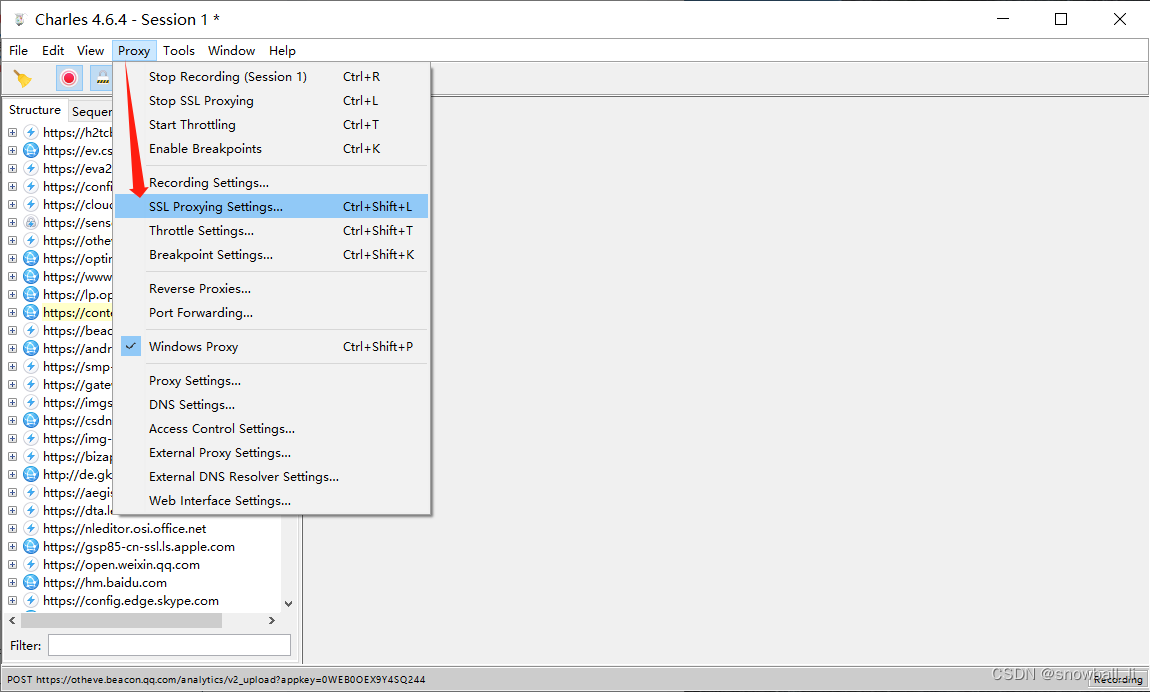The height and width of the screenshot is (692, 1150).
Task: Click globe icon beside gsp85-cn-ssl.ls.apple.com
Action: tap(31, 546)
